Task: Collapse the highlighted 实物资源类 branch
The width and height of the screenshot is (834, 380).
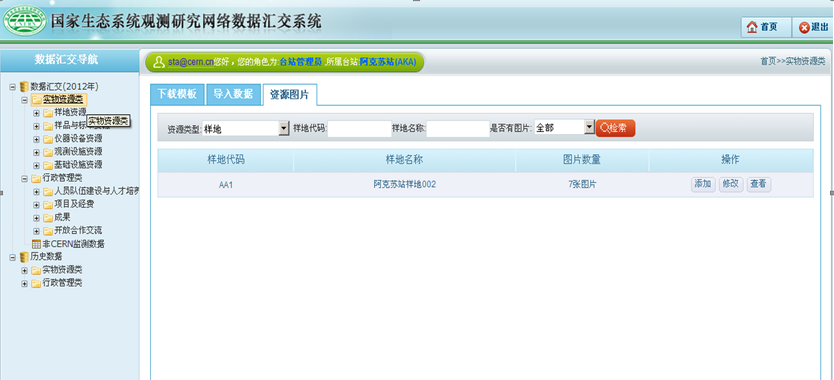Action: pos(24,100)
